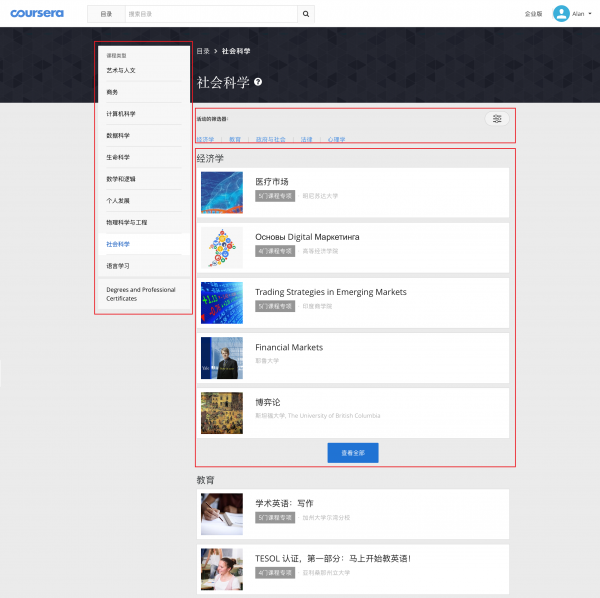Open the Основы Digital Маркетинга thumbnail
Screen dimensions: 600x598
[222, 248]
